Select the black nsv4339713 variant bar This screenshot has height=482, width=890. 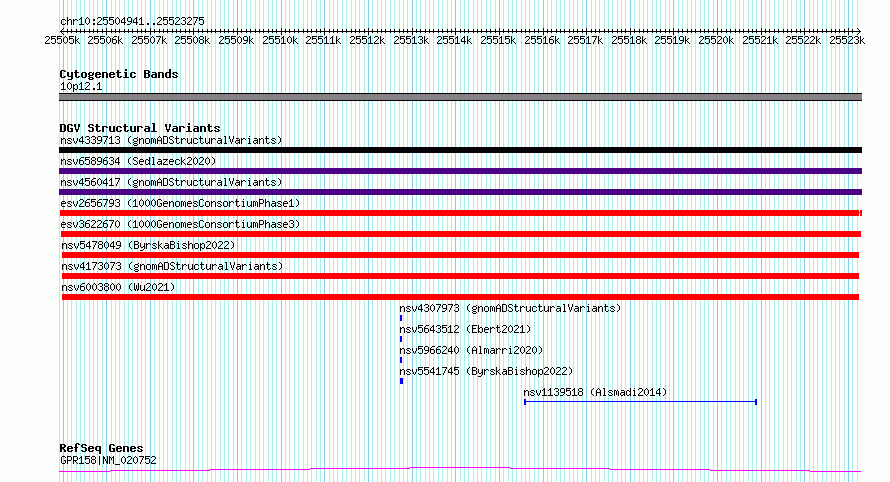click(x=460, y=150)
